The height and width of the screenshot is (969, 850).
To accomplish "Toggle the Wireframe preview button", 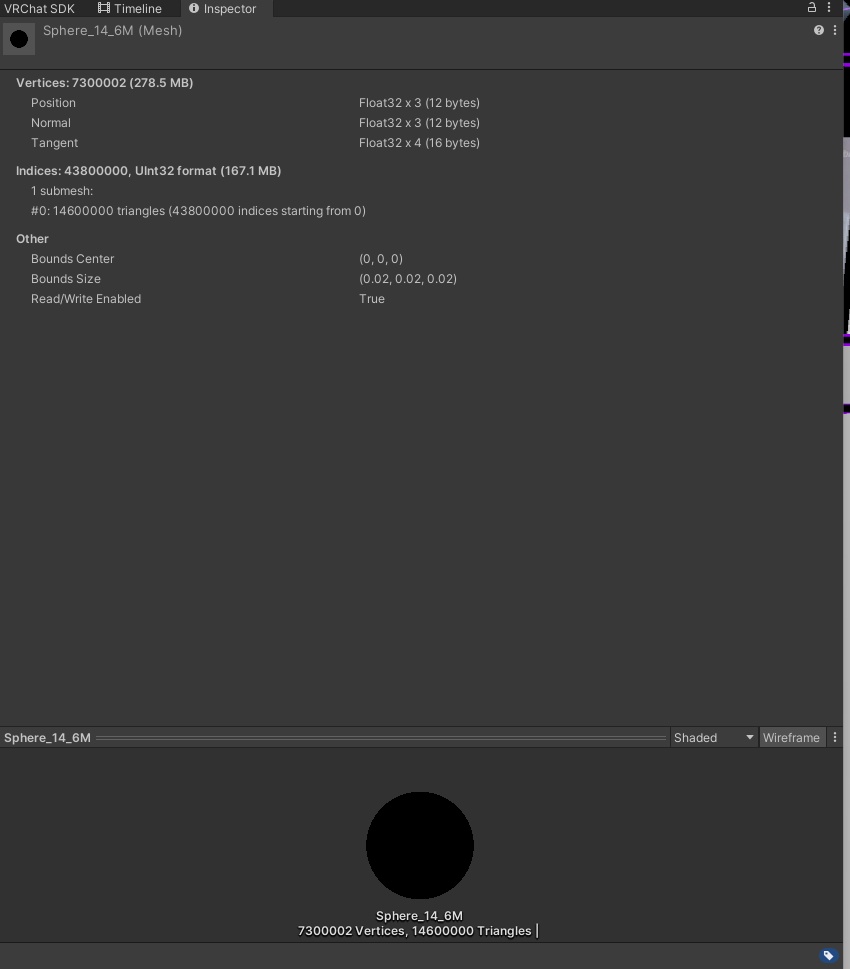I will pyautogui.click(x=791, y=737).
